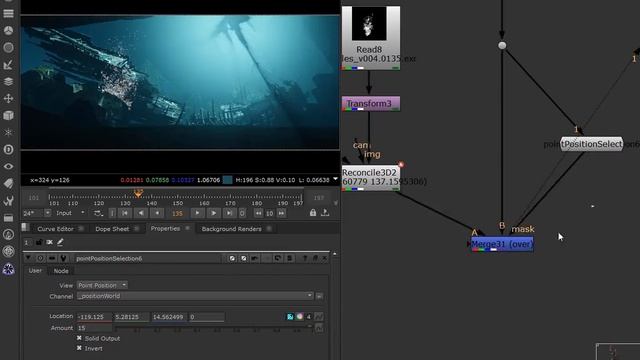Screen dimensions: 640x360
Task: Click the Amount slider track
Action: click(214, 327)
